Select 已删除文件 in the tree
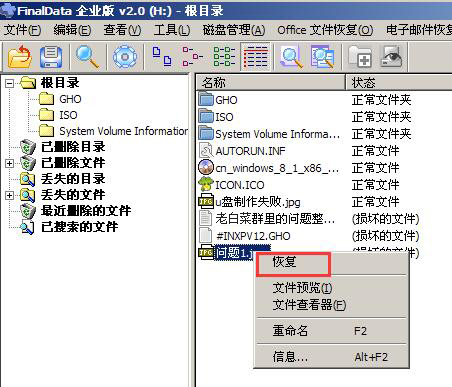 73,163
